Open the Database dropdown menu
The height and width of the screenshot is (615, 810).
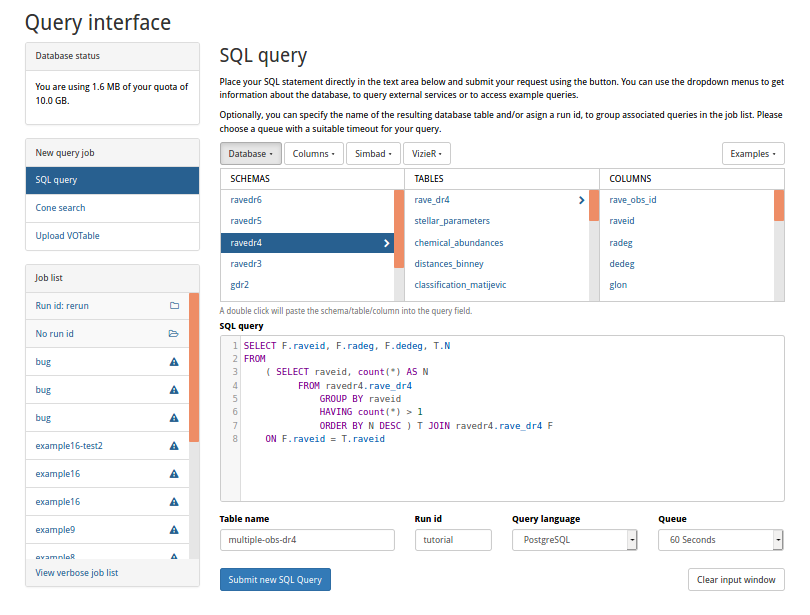point(250,154)
